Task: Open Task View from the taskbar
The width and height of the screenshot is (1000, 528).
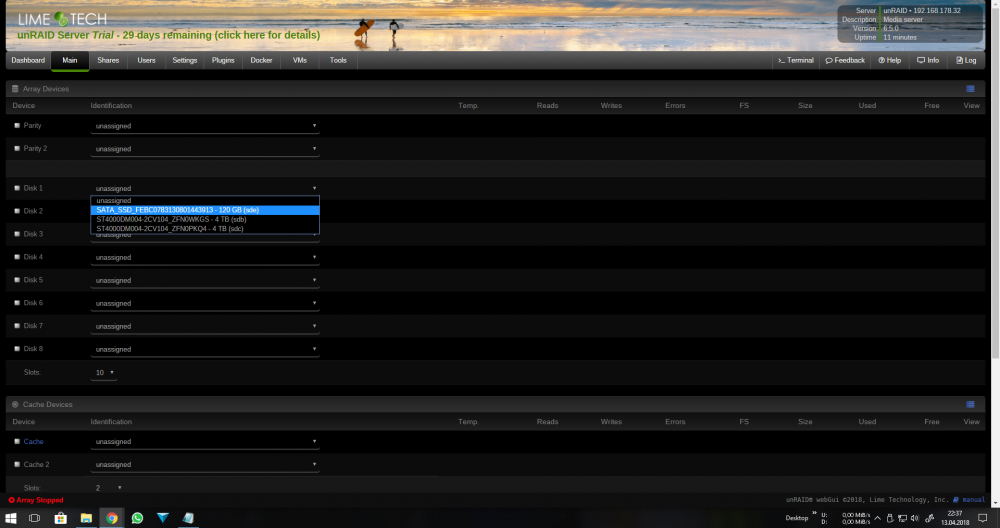Action: tap(34, 518)
